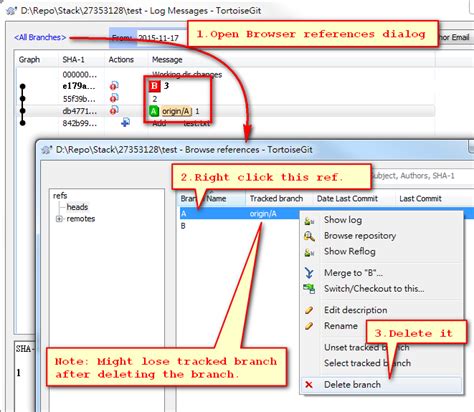Click the Tracked branch column header
474x412 pixels.
pos(276,199)
